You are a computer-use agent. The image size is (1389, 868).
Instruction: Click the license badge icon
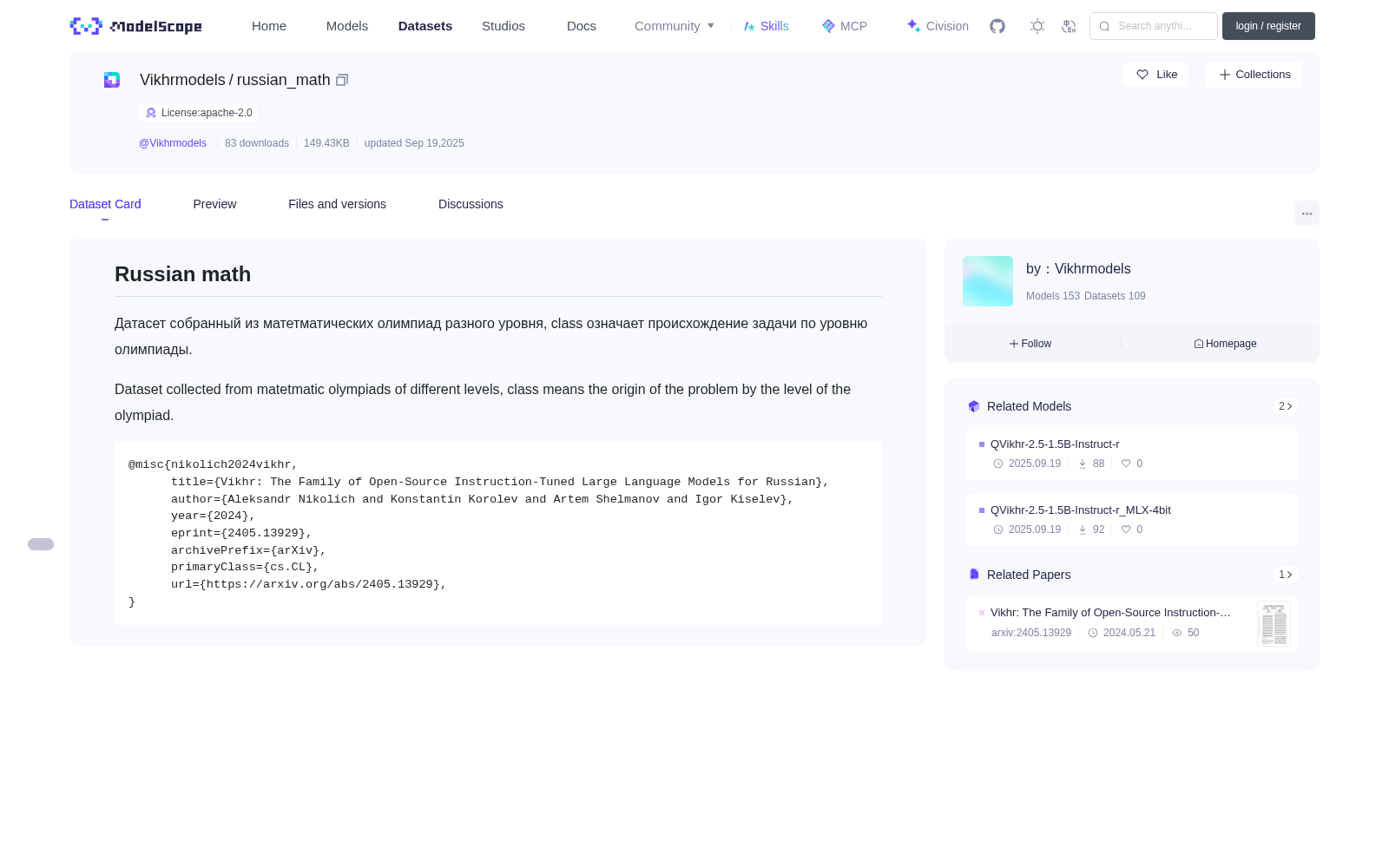point(151,113)
